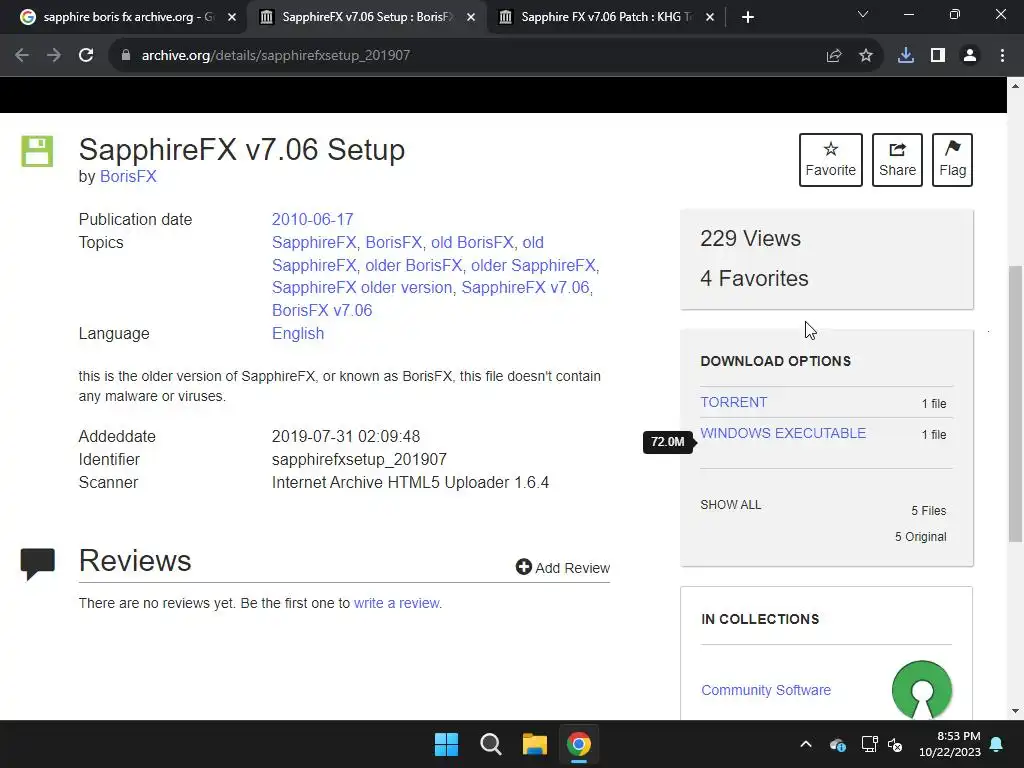Image resolution: width=1024 pixels, height=768 pixels.
Task: Flag this item using the Flag button
Action: click(x=952, y=160)
